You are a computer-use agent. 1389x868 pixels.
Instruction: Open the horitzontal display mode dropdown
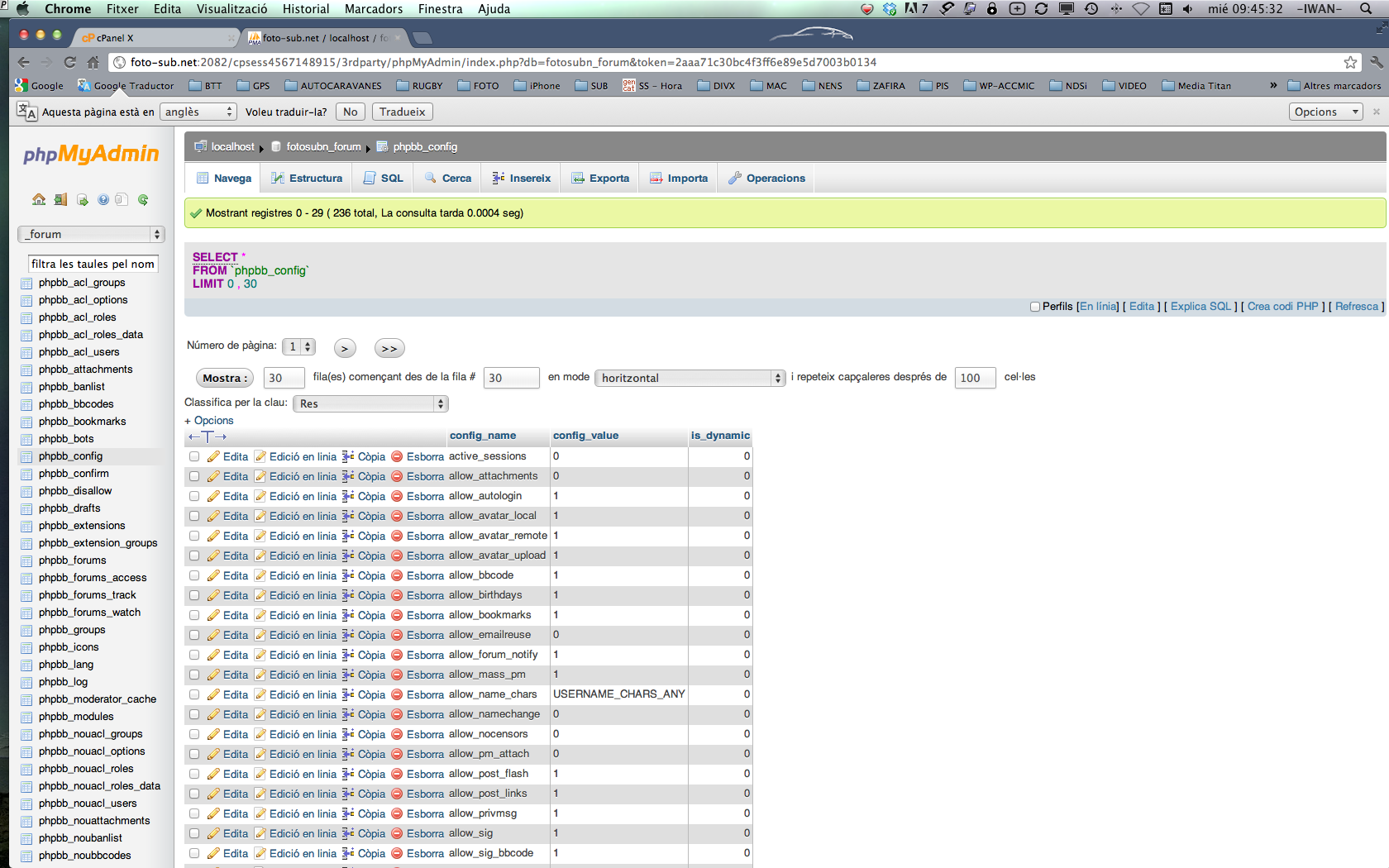[690, 378]
